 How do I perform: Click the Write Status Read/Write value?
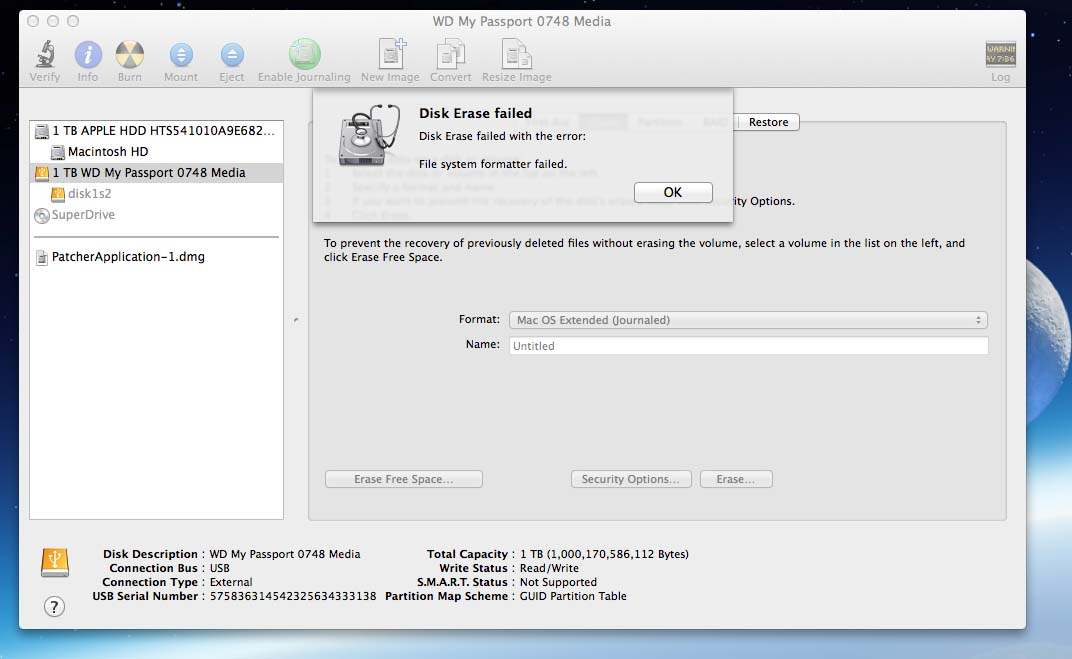coord(549,568)
